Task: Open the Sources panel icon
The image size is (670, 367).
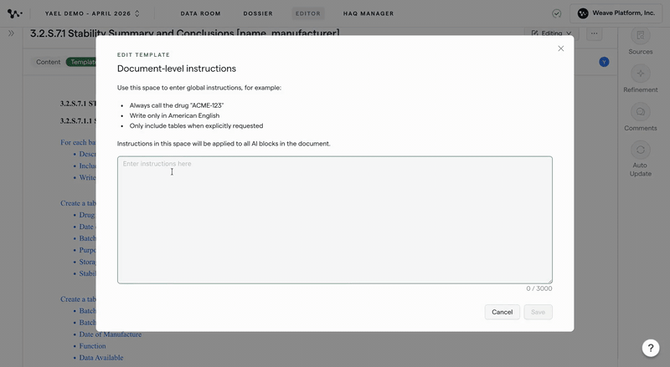Action: click(x=640, y=35)
